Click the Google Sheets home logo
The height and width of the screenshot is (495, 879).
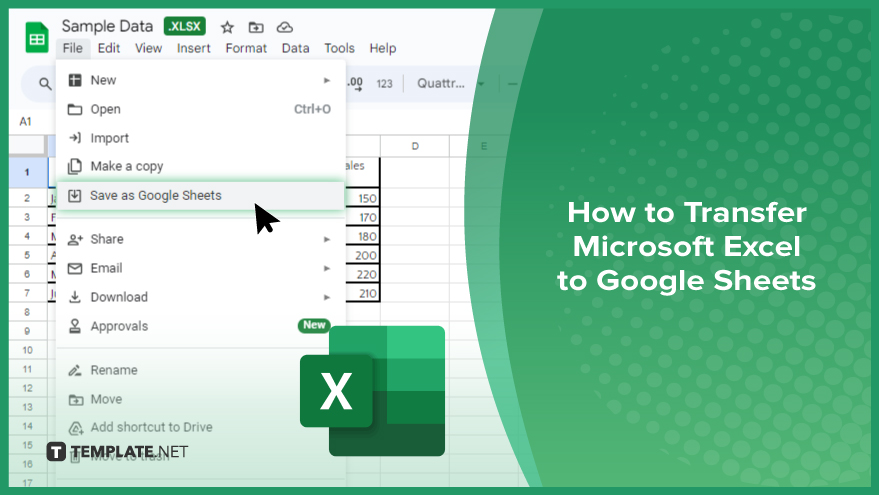coord(37,37)
